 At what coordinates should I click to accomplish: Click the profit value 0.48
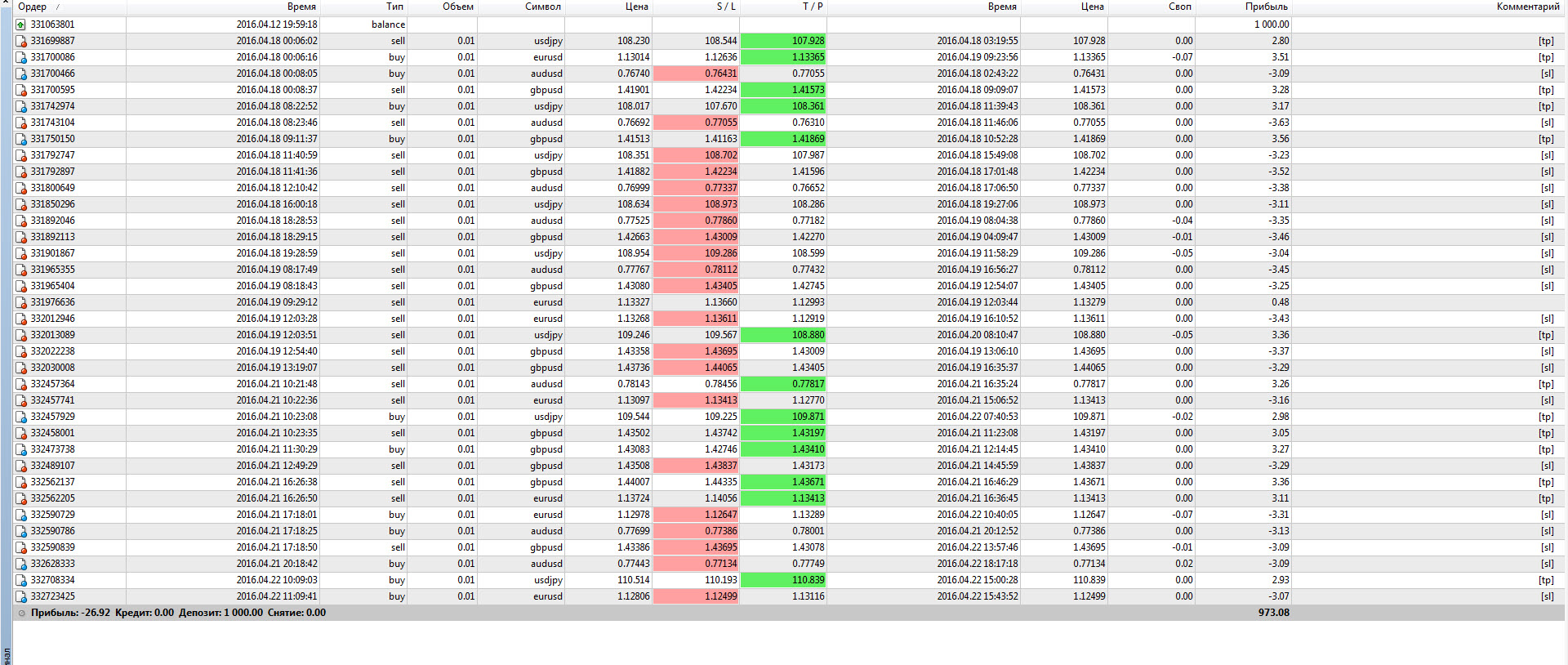click(1281, 302)
